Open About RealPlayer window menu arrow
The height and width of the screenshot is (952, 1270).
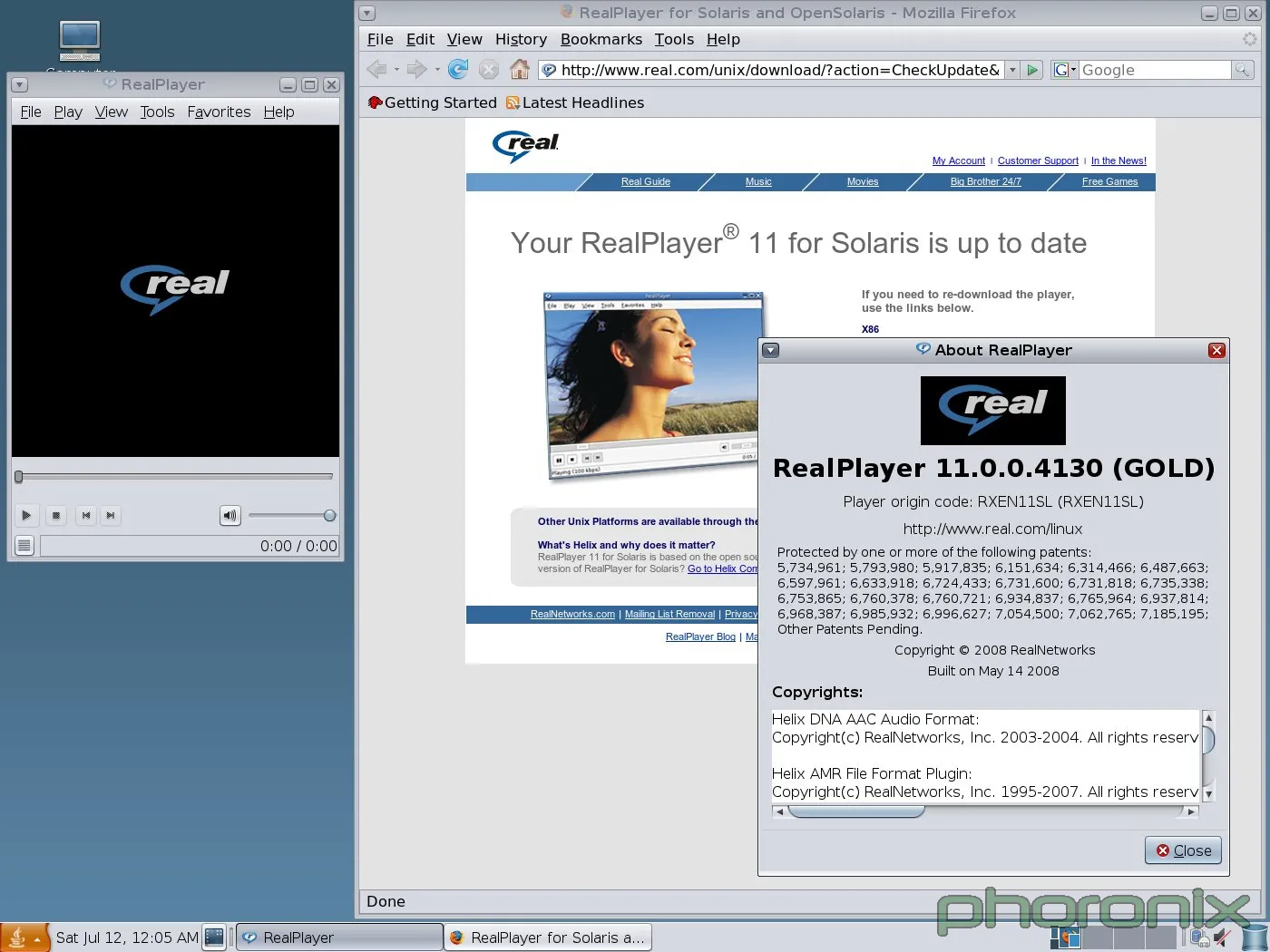[770, 350]
